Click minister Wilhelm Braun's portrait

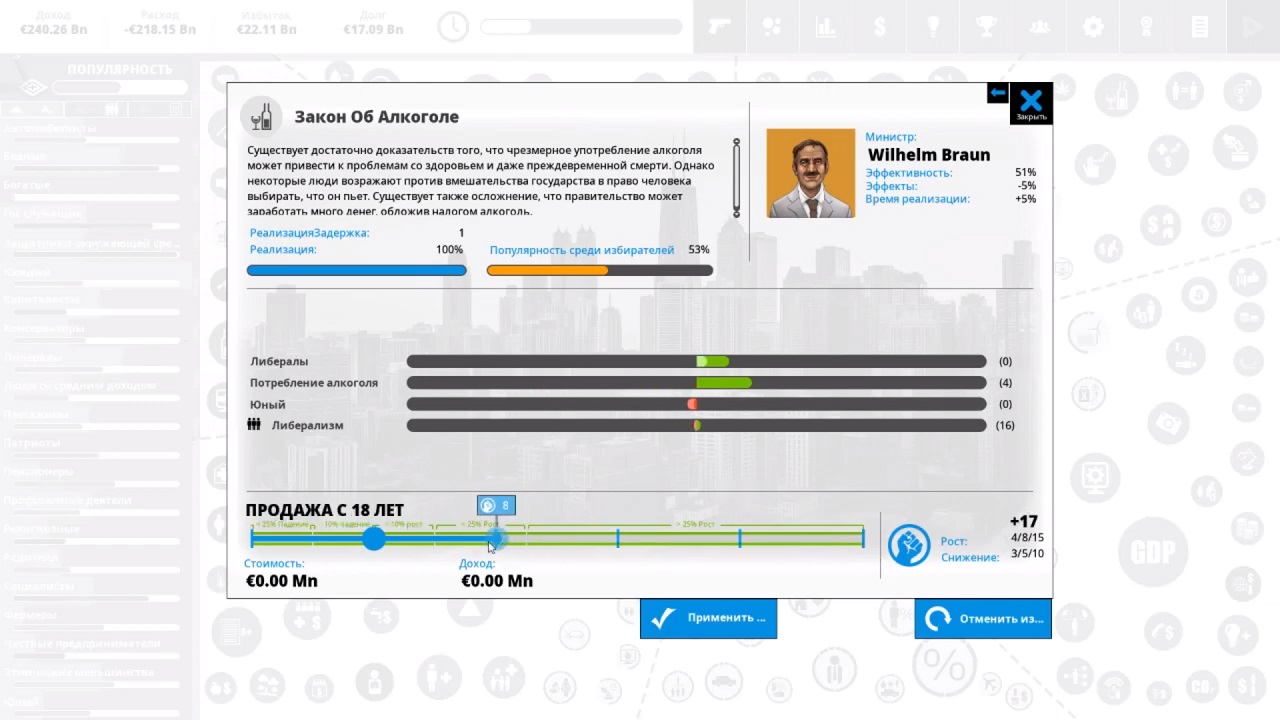(810, 173)
